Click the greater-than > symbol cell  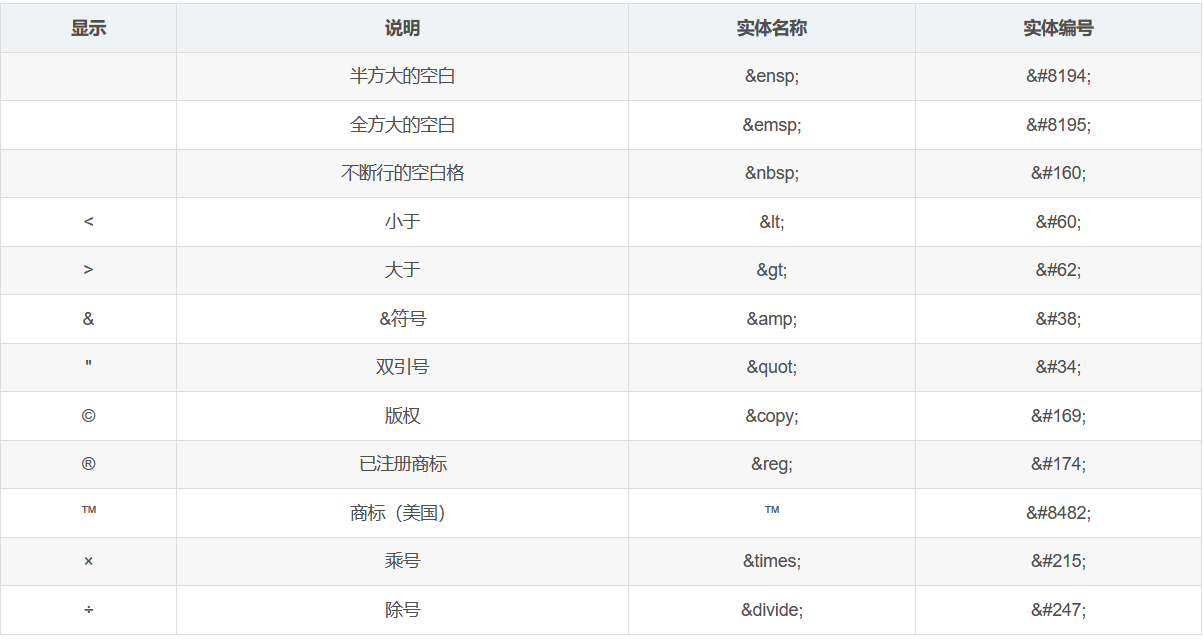tap(88, 270)
